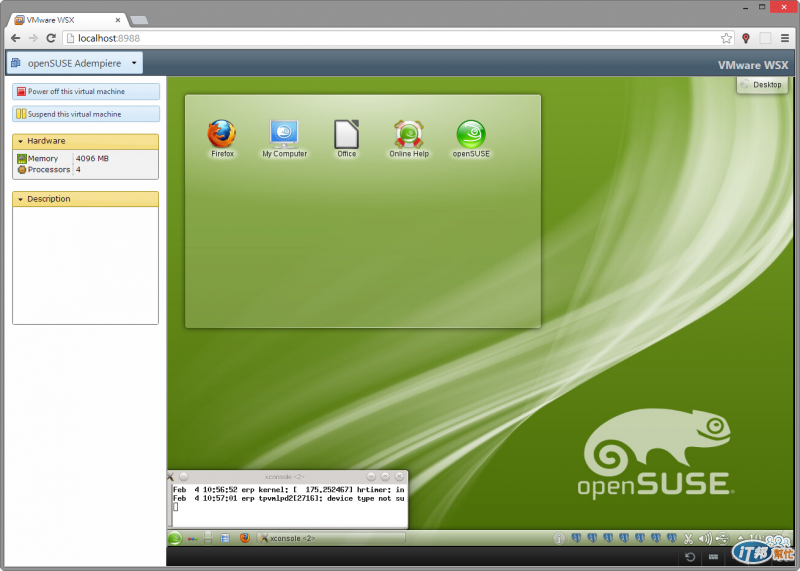Click the VMware WSX title text
The width and height of the screenshot is (800, 571).
(x=753, y=65)
